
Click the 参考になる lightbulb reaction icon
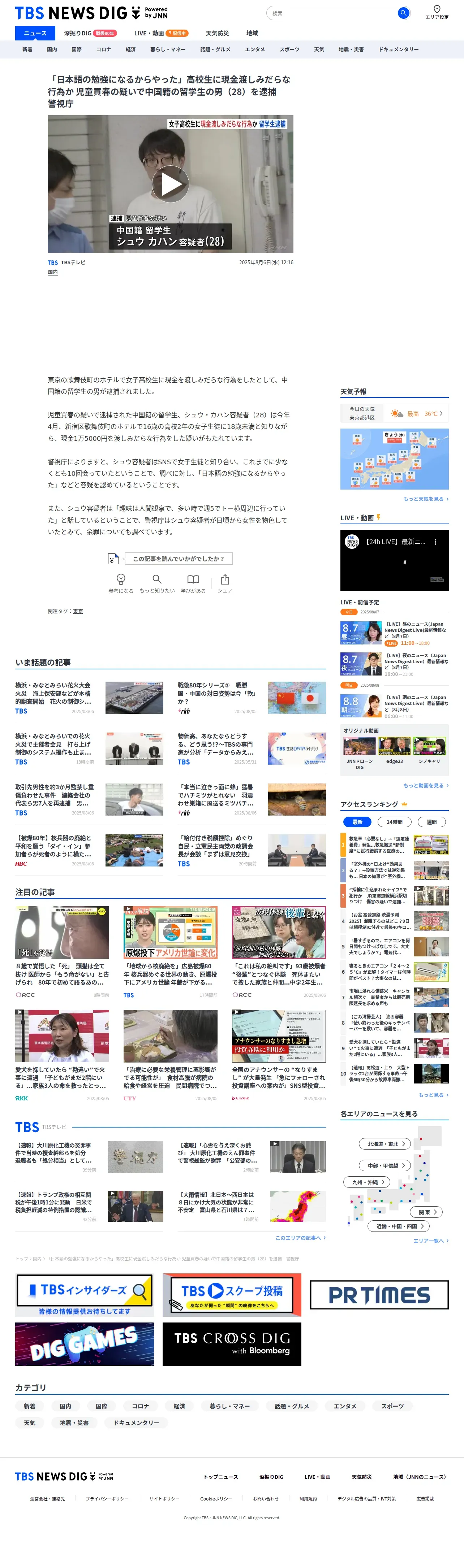pyautogui.click(x=121, y=579)
